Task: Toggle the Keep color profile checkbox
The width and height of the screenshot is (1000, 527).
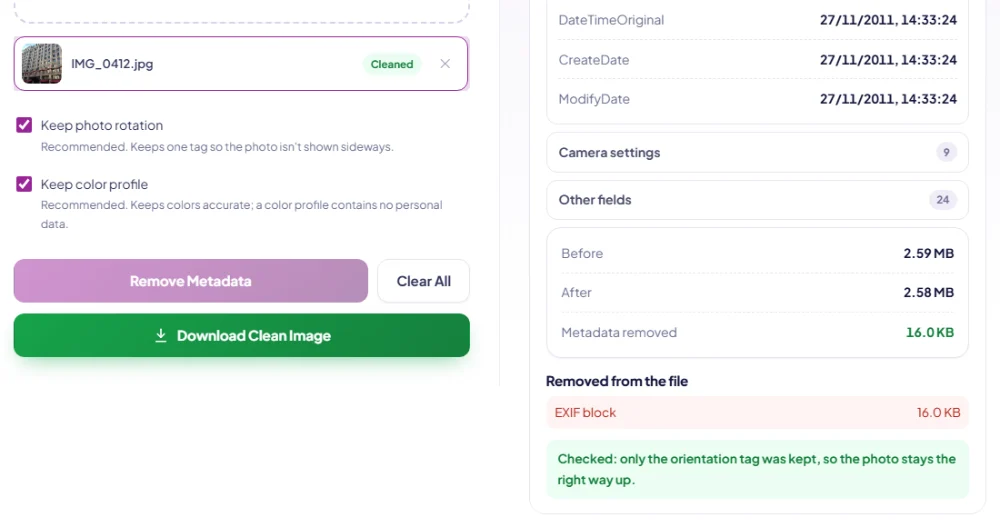Action: click(x=24, y=184)
